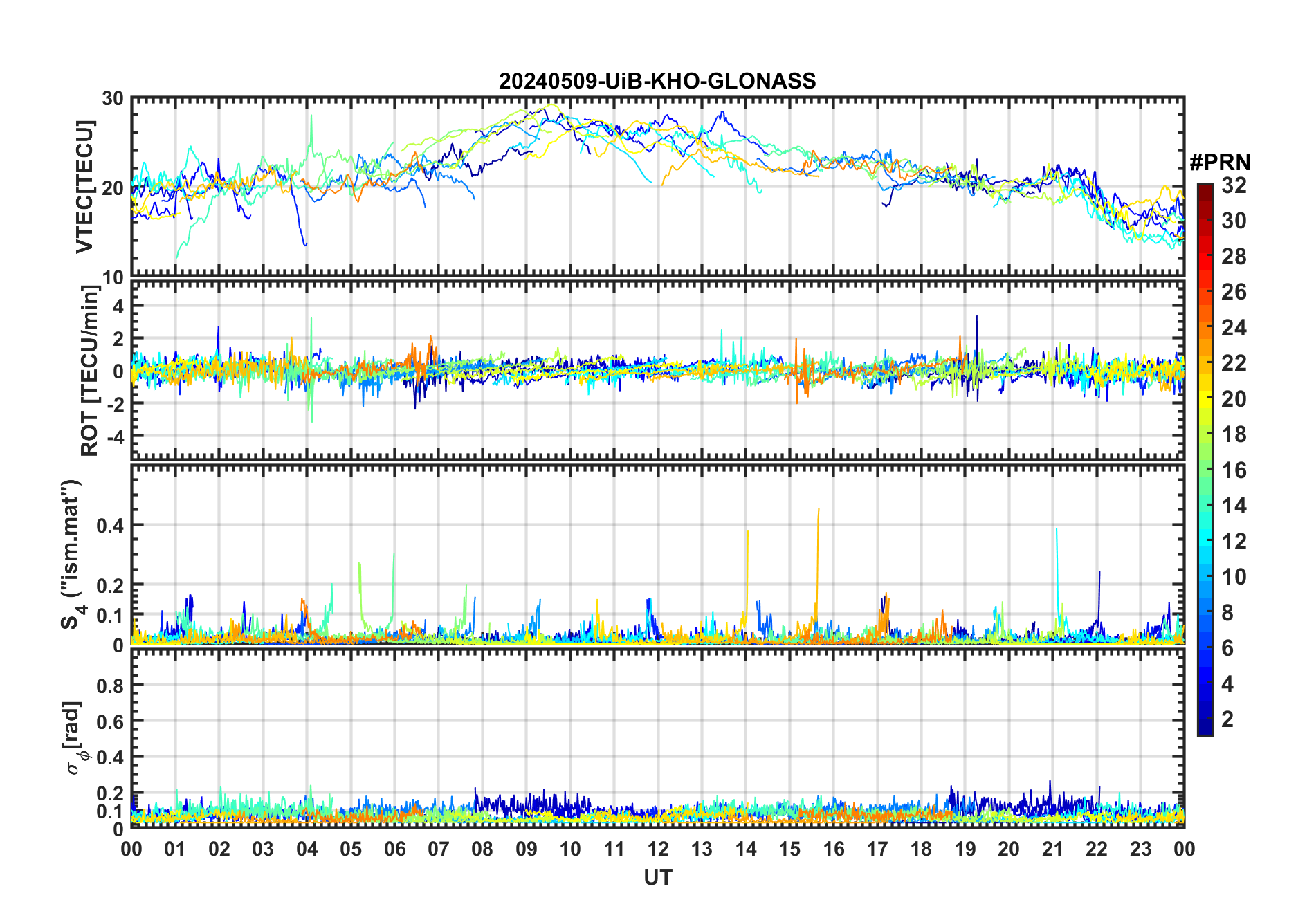Select the ROT [TECU/min] y-axis label
Viewport: 1316px width, 920px height.
[90, 371]
